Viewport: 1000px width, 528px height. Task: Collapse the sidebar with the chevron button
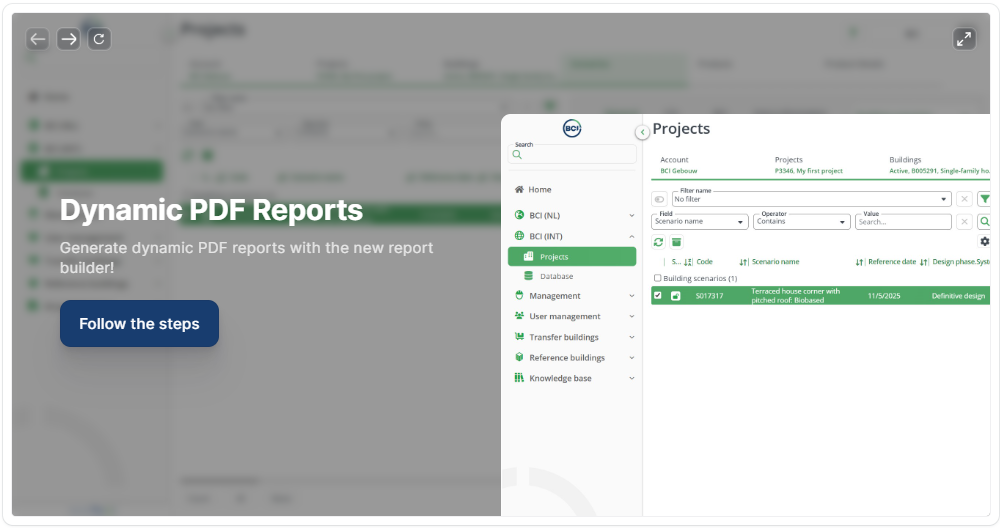click(642, 132)
